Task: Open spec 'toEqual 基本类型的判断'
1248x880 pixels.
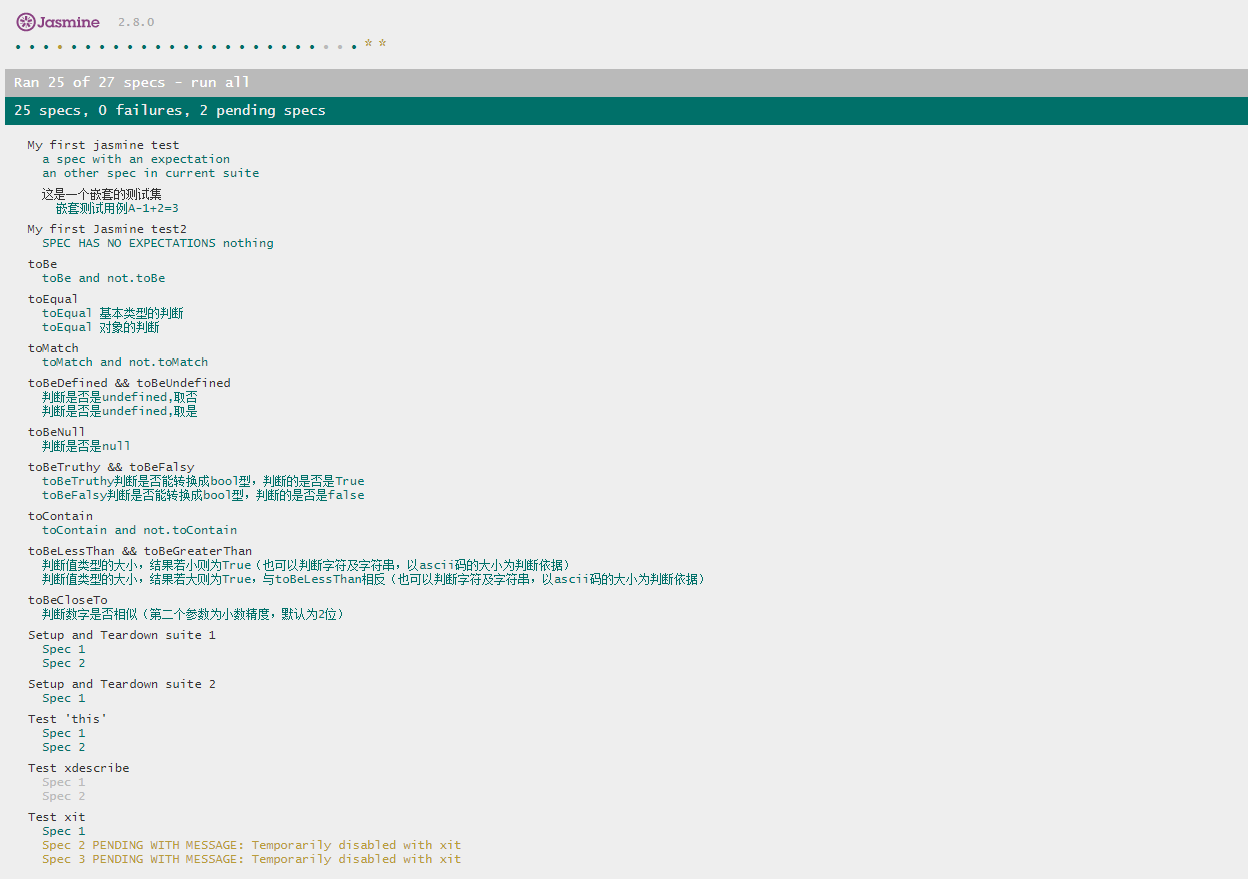Action: coord(113,313)
